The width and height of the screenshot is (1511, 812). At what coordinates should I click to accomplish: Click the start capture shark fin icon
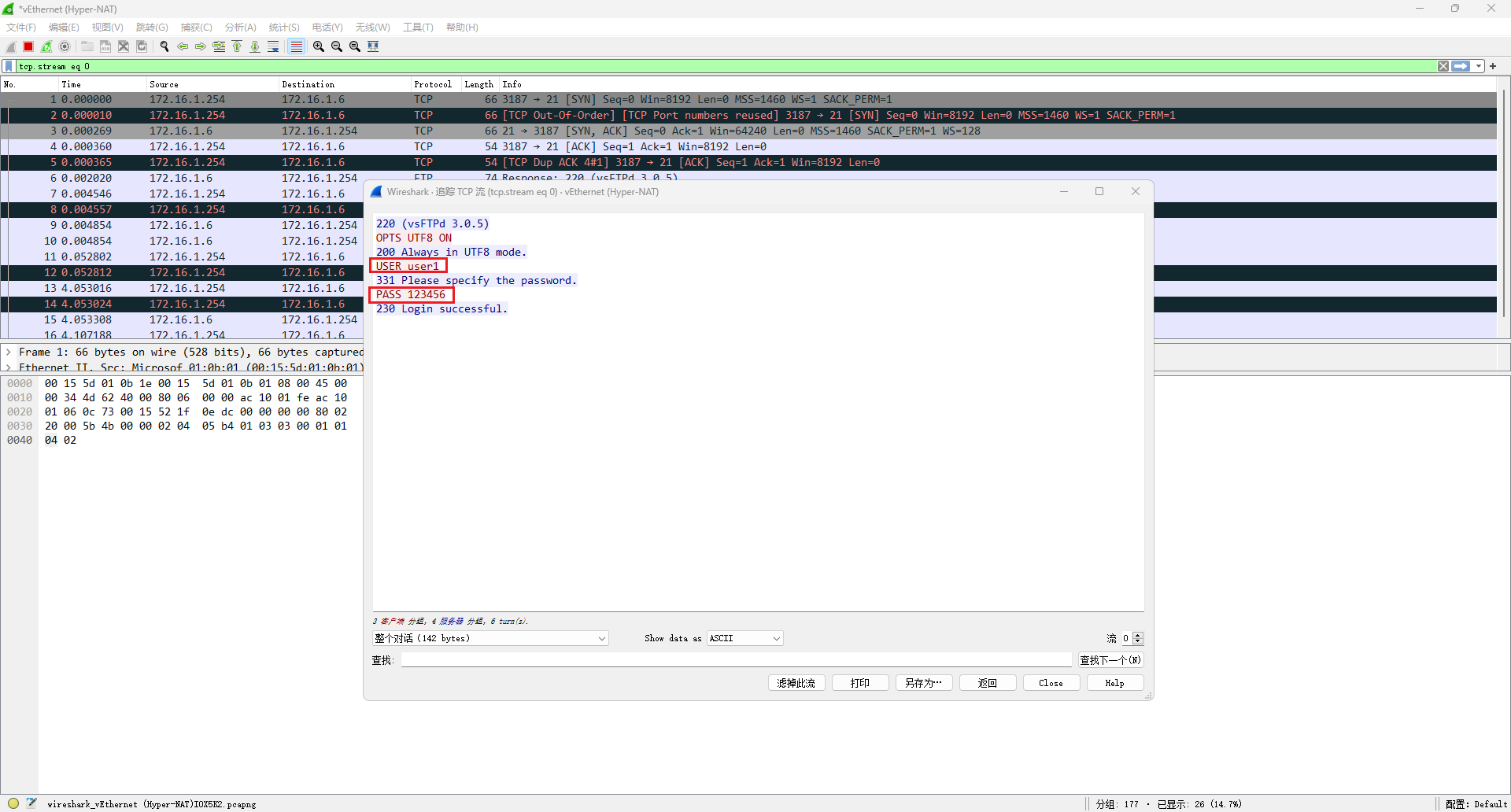11,46
